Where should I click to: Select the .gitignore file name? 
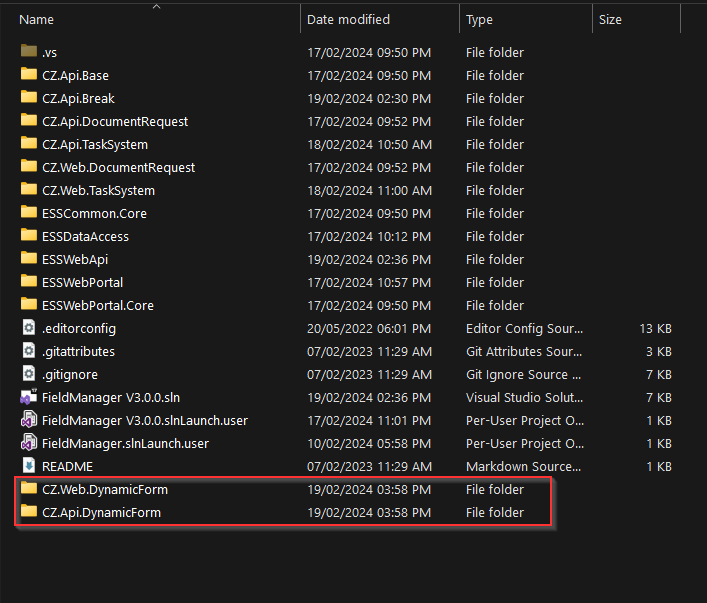click(70, 374)
